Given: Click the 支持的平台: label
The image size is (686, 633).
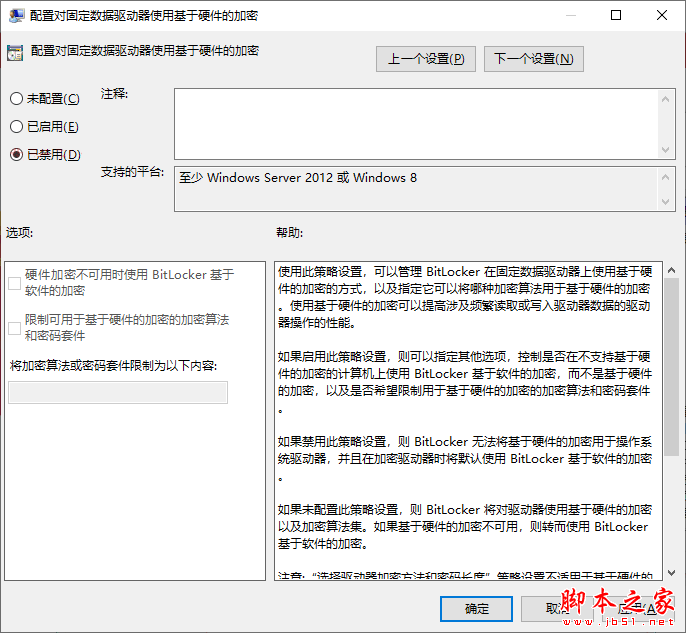Looking at the screenshot, I should point(133,172).
